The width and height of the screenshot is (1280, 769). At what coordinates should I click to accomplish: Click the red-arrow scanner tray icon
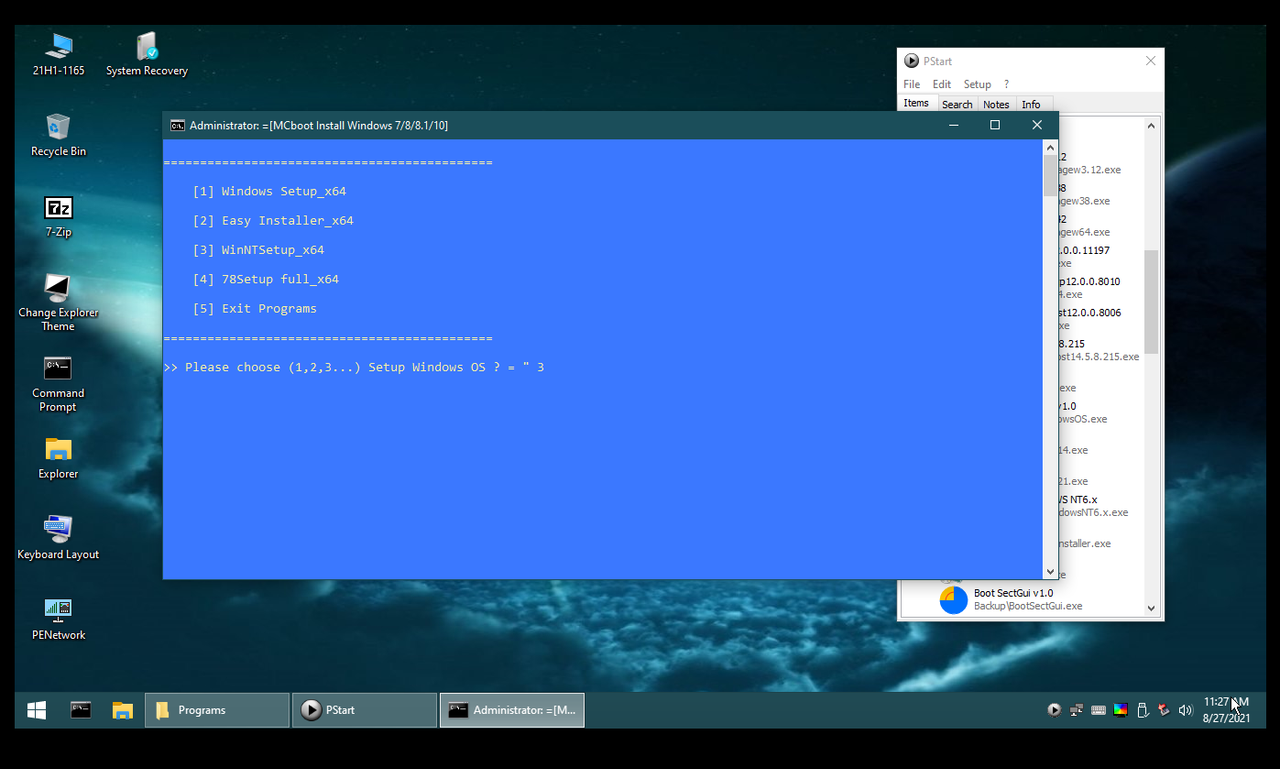click(1164, 710)
